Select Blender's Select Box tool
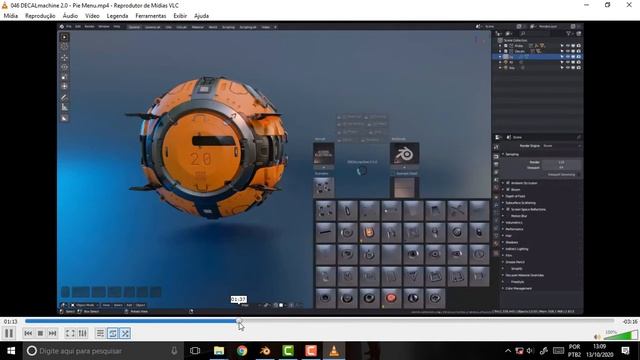 [64, 37]
